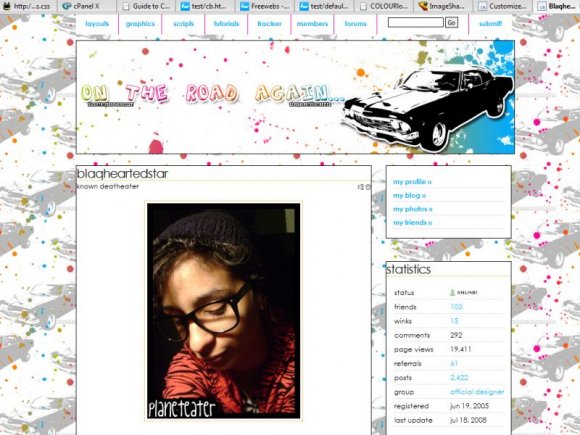This screenshot has width=580, height=435.
Task: Go to the members page
Action: click(x=312, y=24)
